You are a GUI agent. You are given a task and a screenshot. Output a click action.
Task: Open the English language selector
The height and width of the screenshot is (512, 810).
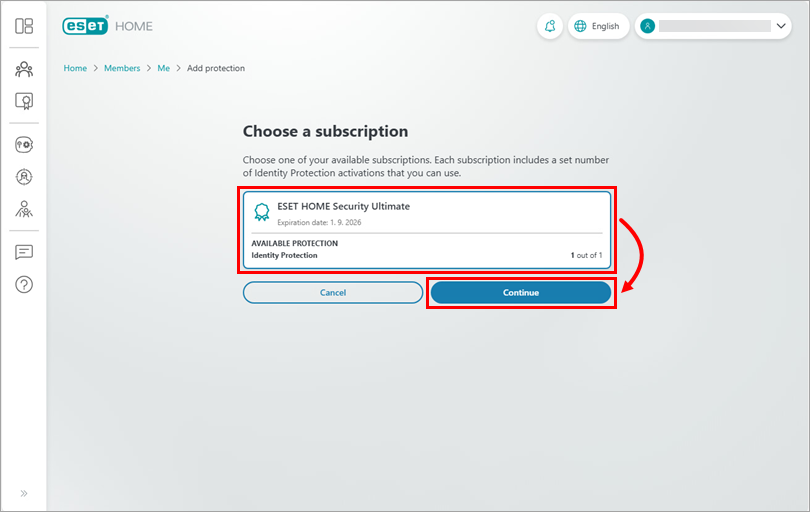pos(598,26)
